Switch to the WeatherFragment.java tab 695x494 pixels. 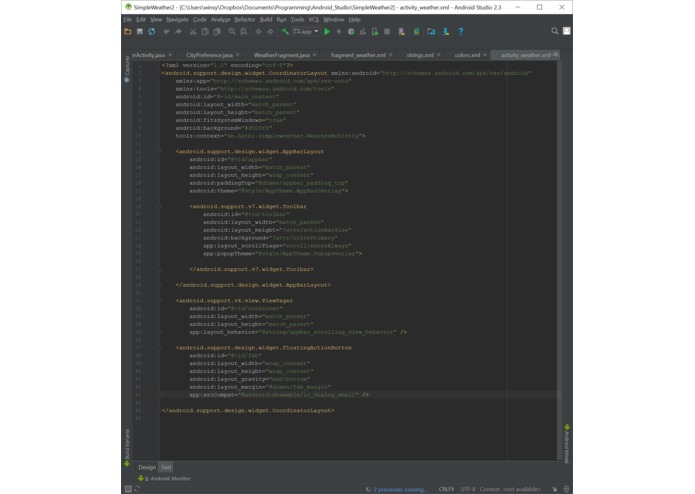coord(281,55)
